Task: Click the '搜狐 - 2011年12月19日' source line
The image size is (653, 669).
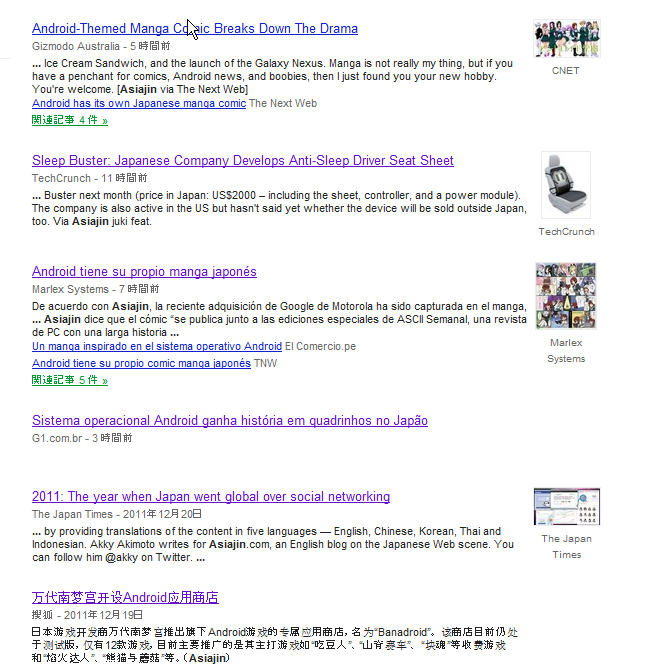Action: [x=87, y=615]
